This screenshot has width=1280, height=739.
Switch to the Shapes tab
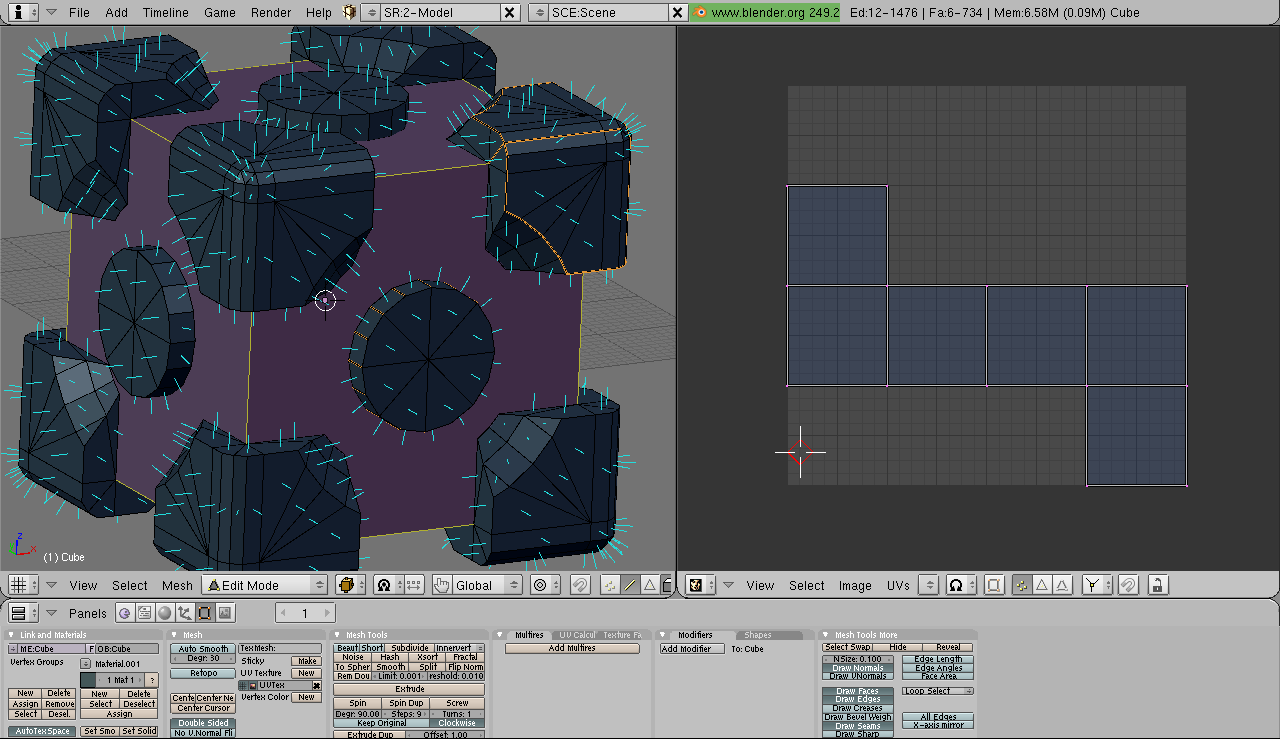tap(758, 635)
